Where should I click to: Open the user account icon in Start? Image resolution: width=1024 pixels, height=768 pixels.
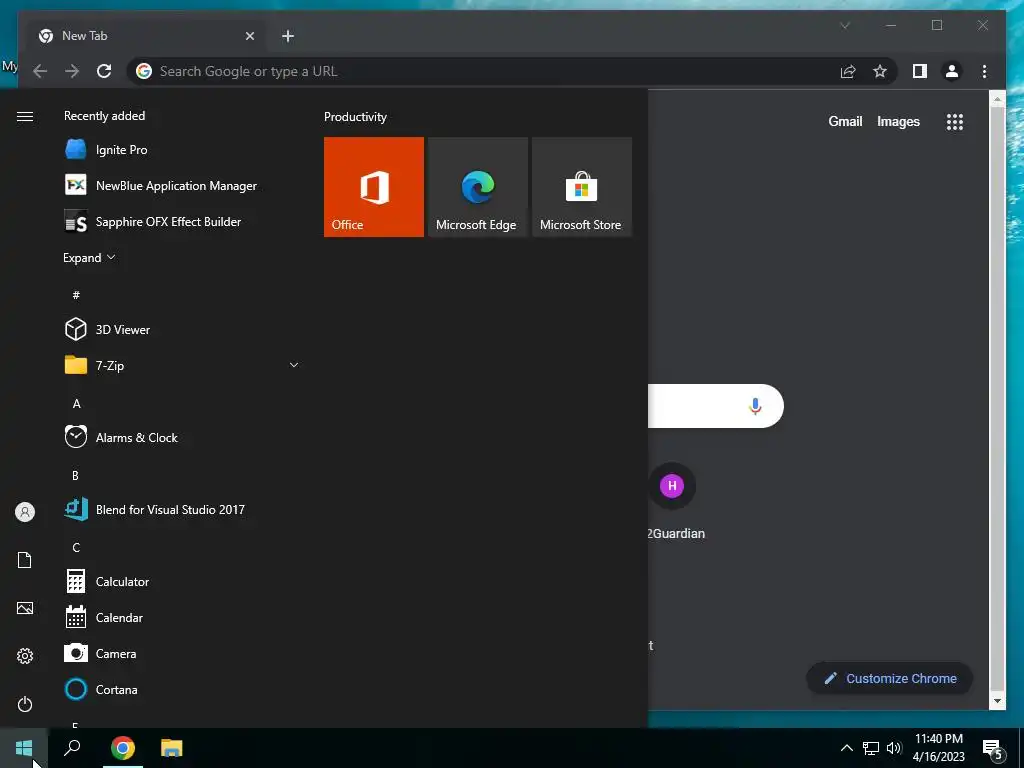point(25,512)
